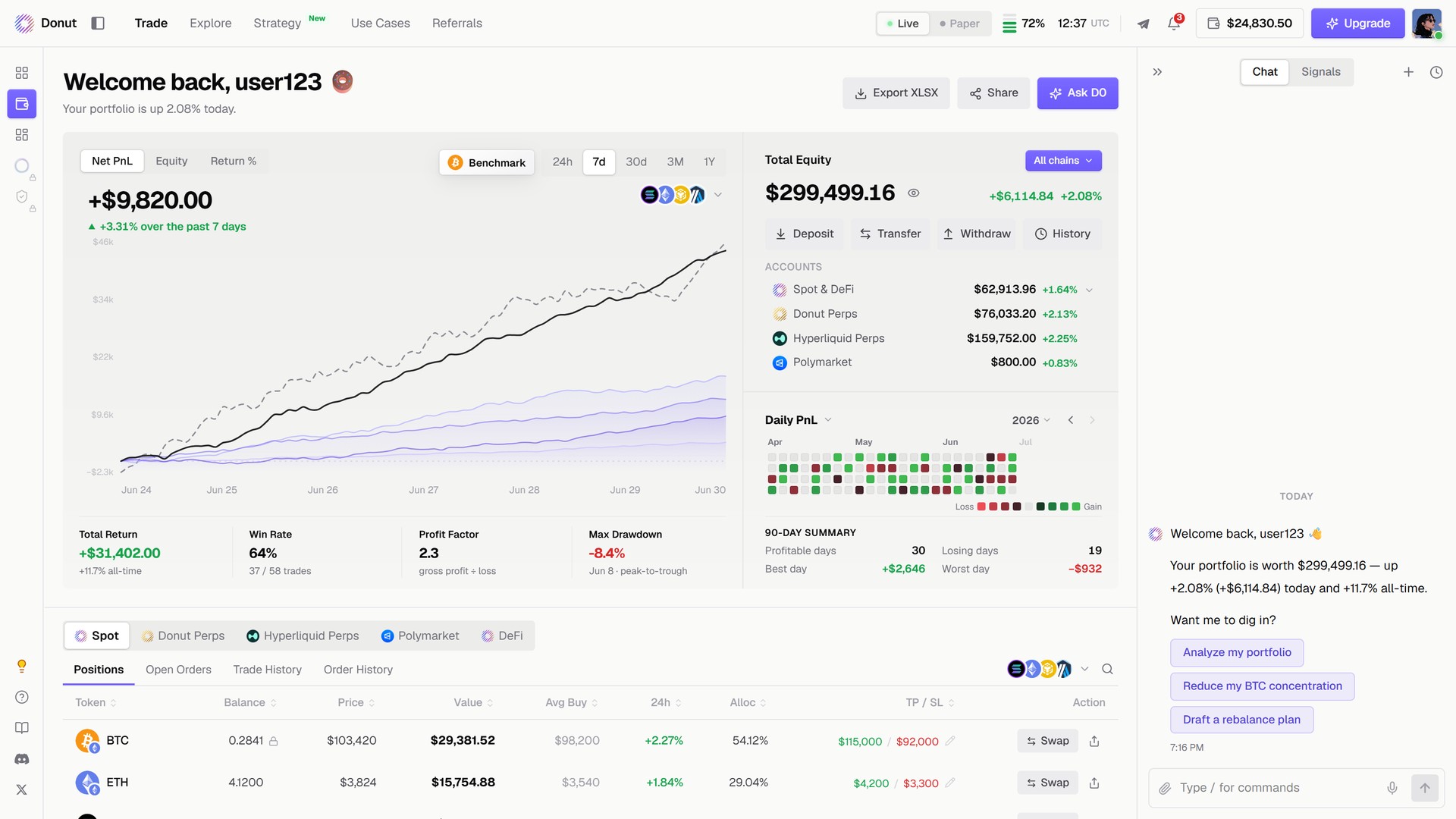Screen dimensions: 1456x819
Task: Switch to Trade History tab
Action: tap(268, 670)
